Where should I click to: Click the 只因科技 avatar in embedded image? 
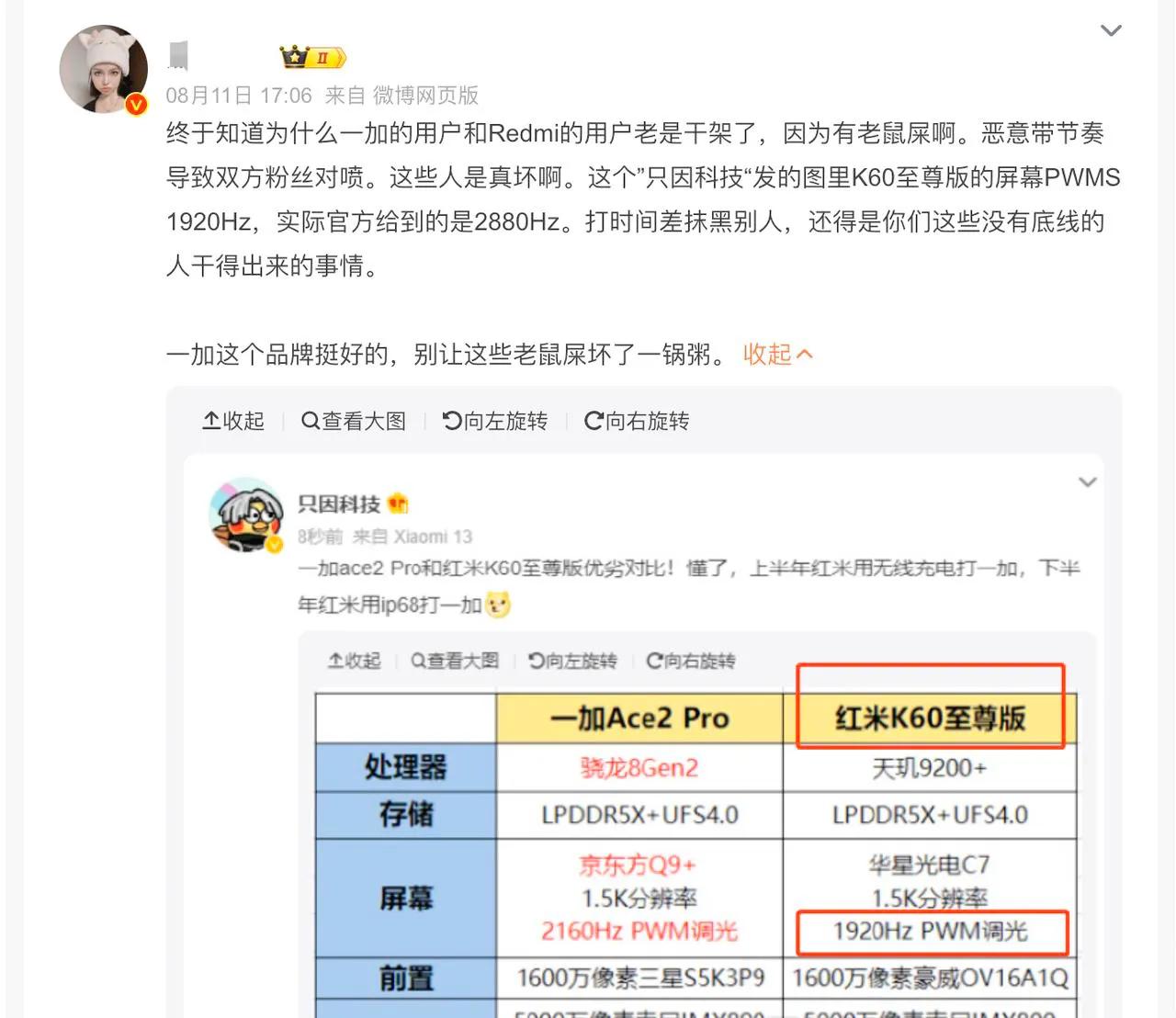[246, 515]
